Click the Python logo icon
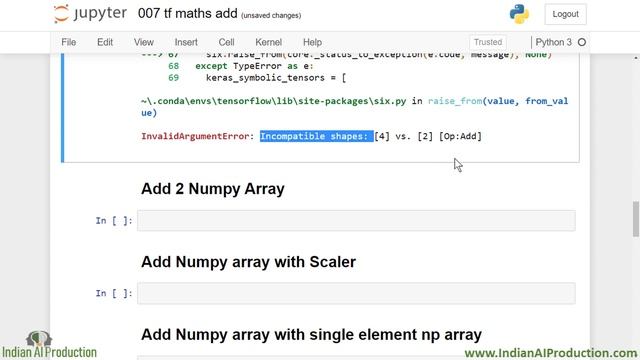 point(519,14)
